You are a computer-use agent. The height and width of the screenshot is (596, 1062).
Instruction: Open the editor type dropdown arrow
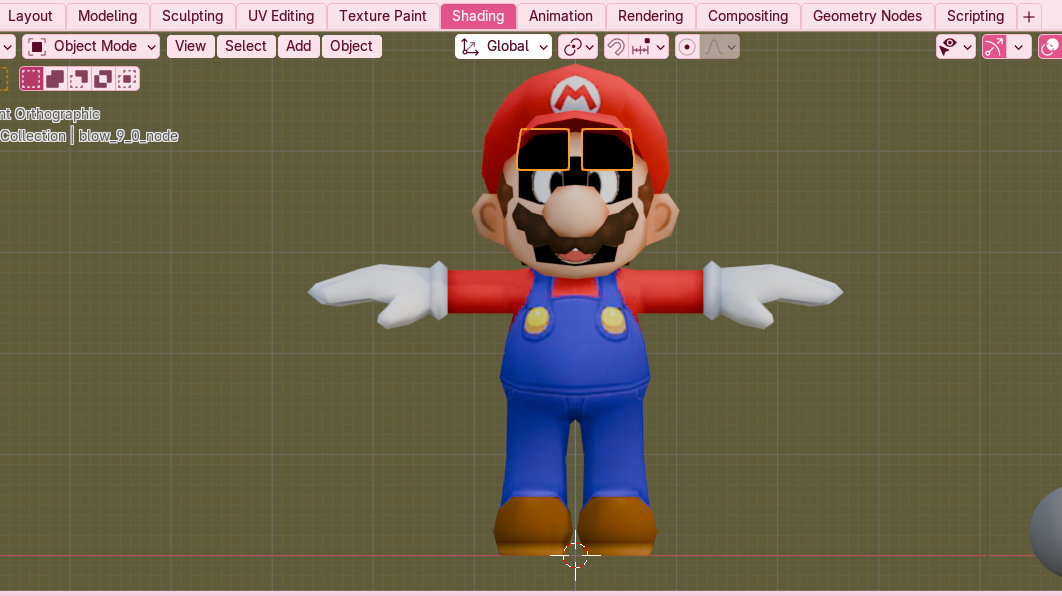click(x=7, y=47)
